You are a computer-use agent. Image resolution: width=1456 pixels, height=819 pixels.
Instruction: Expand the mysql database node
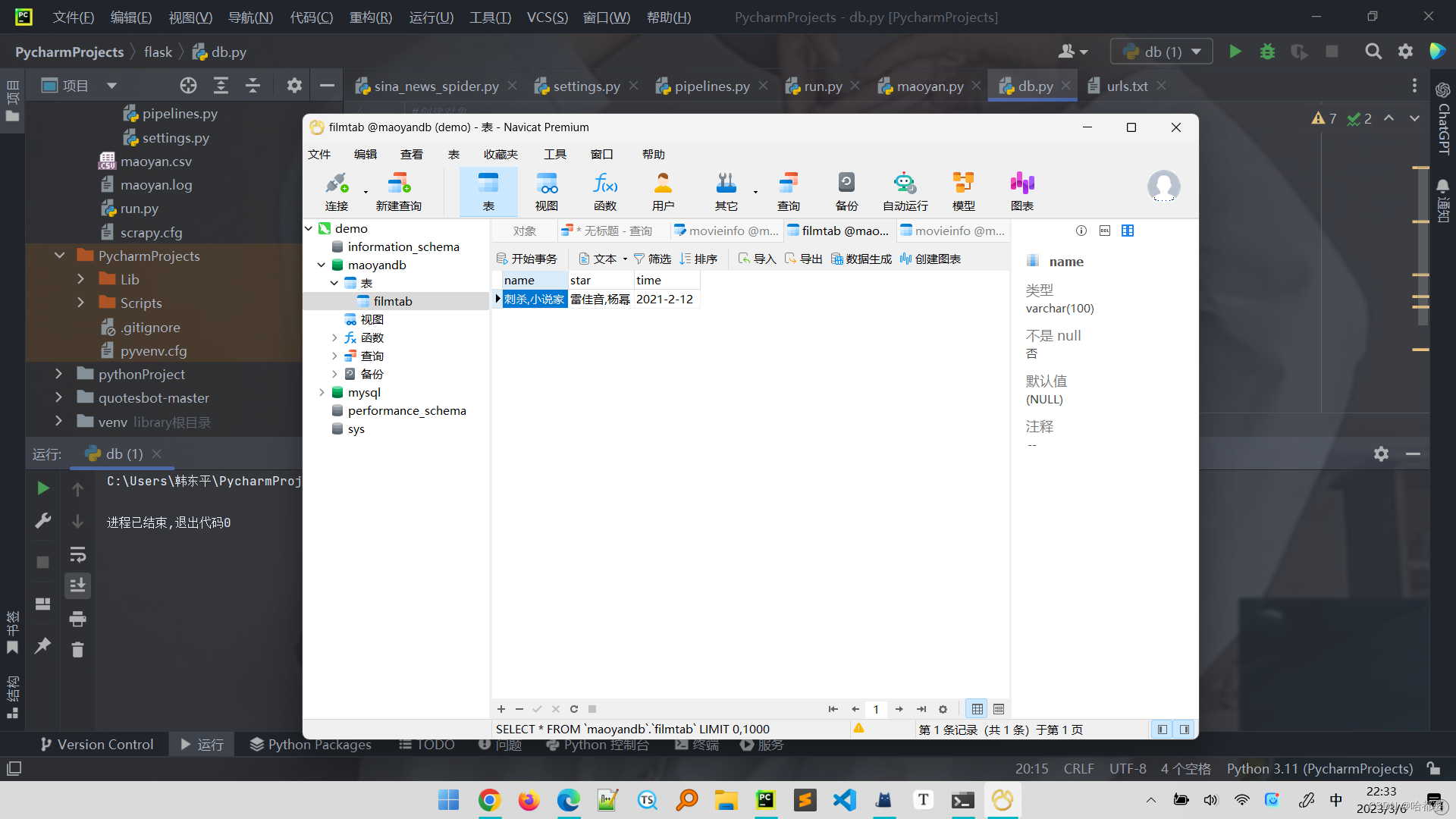(322, 393)
